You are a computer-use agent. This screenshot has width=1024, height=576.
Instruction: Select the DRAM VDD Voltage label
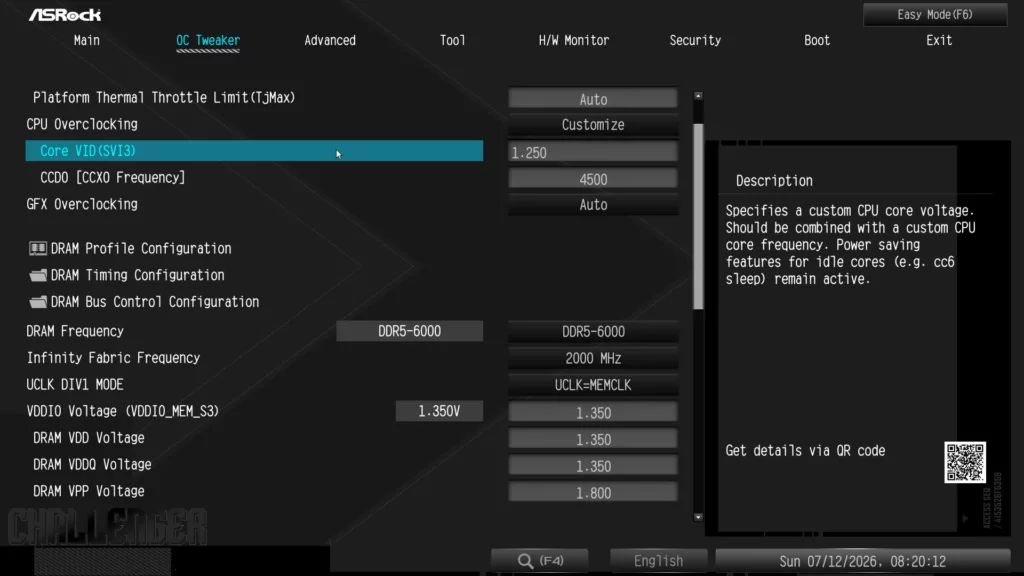point(89,438)
